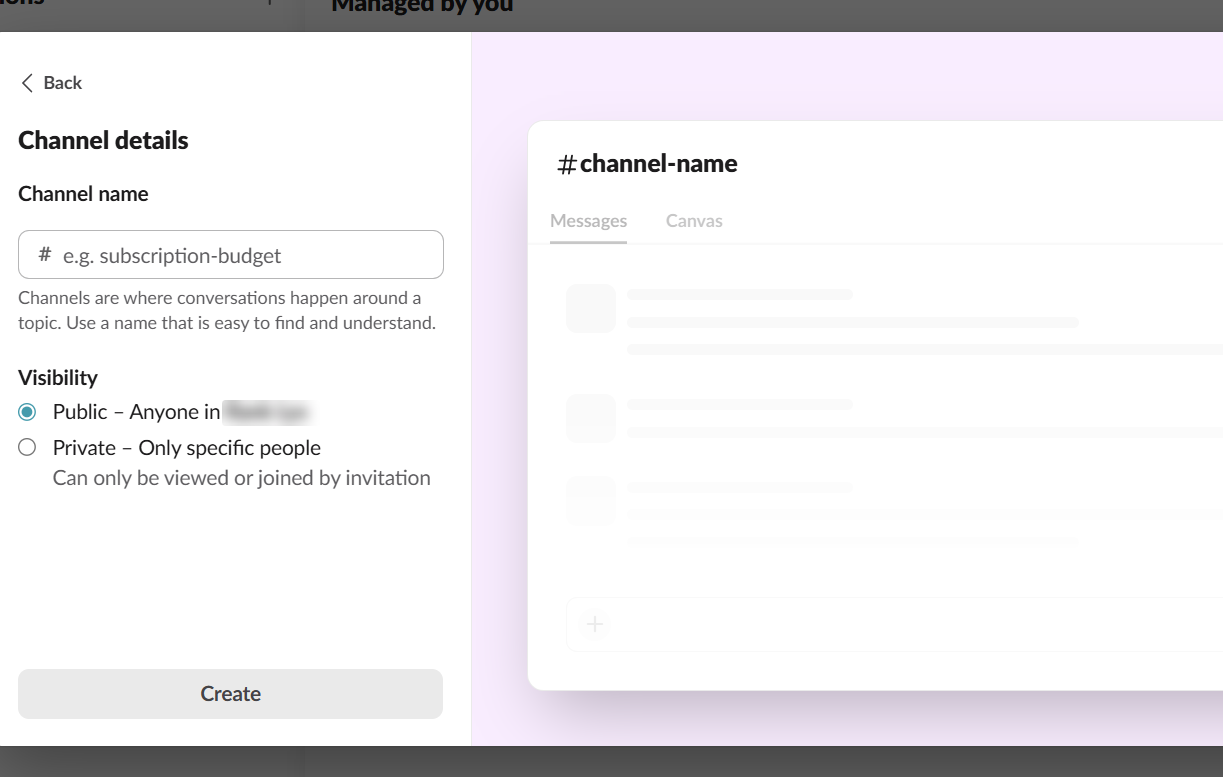Image resolution: width=1223 pixels, height=777 pixels.
Task: Click the first avatar placeholder in the preview
Action: click(591, 308)
